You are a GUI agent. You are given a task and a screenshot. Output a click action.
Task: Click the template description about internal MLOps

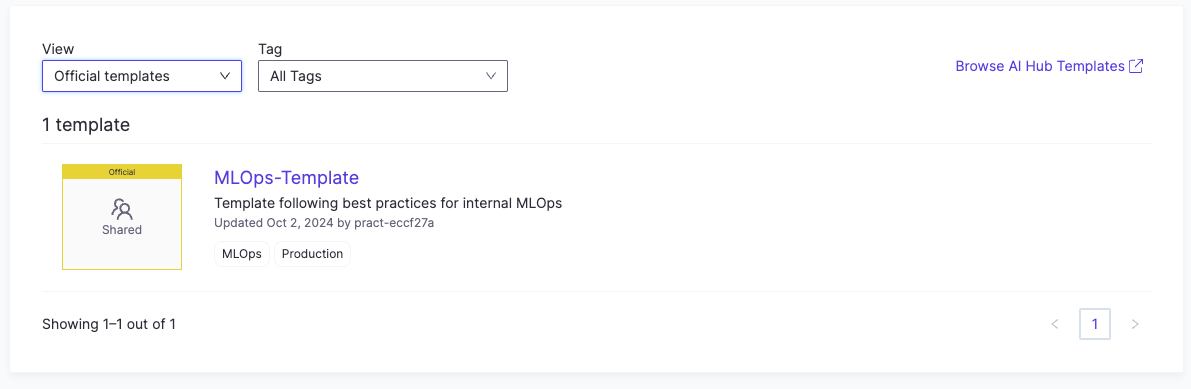click(x=388, y=204)
